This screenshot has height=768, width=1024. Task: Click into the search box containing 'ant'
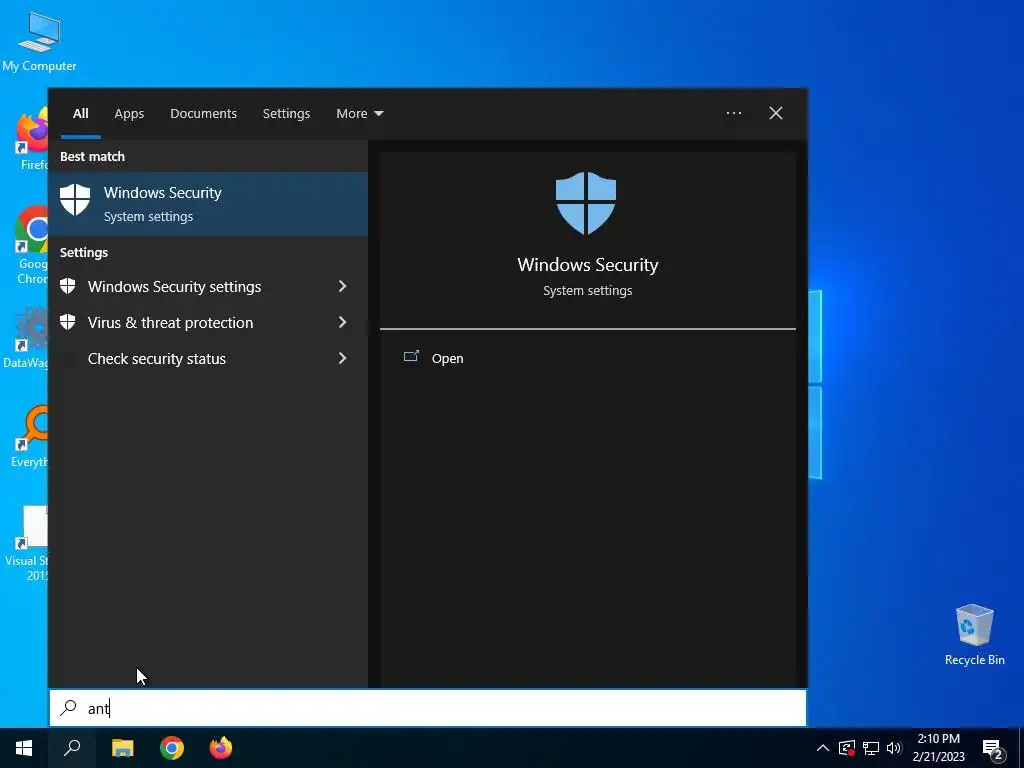(x=428, y=708)
